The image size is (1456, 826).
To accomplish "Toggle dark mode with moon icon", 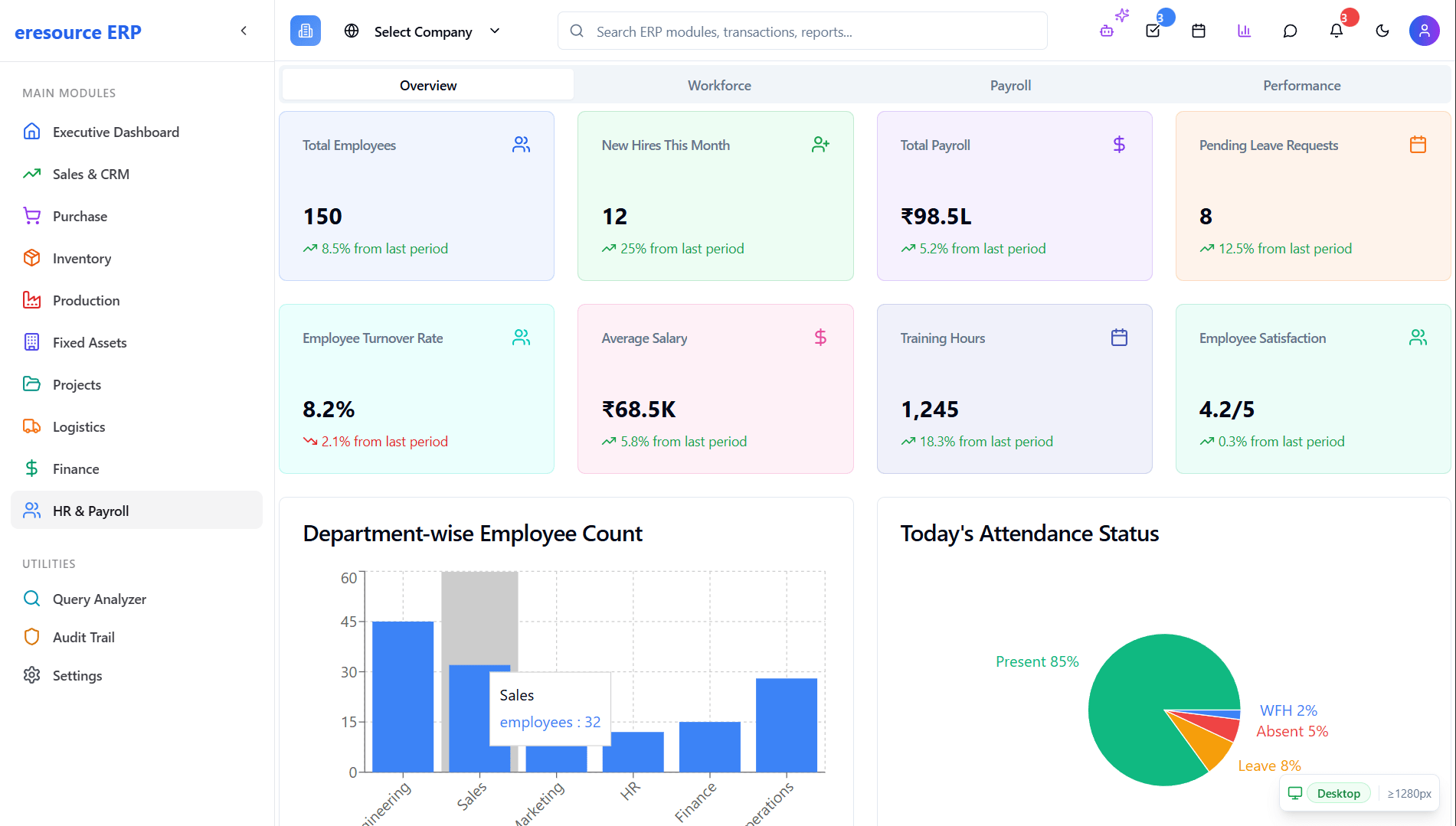I will [x=1382, y=31].
